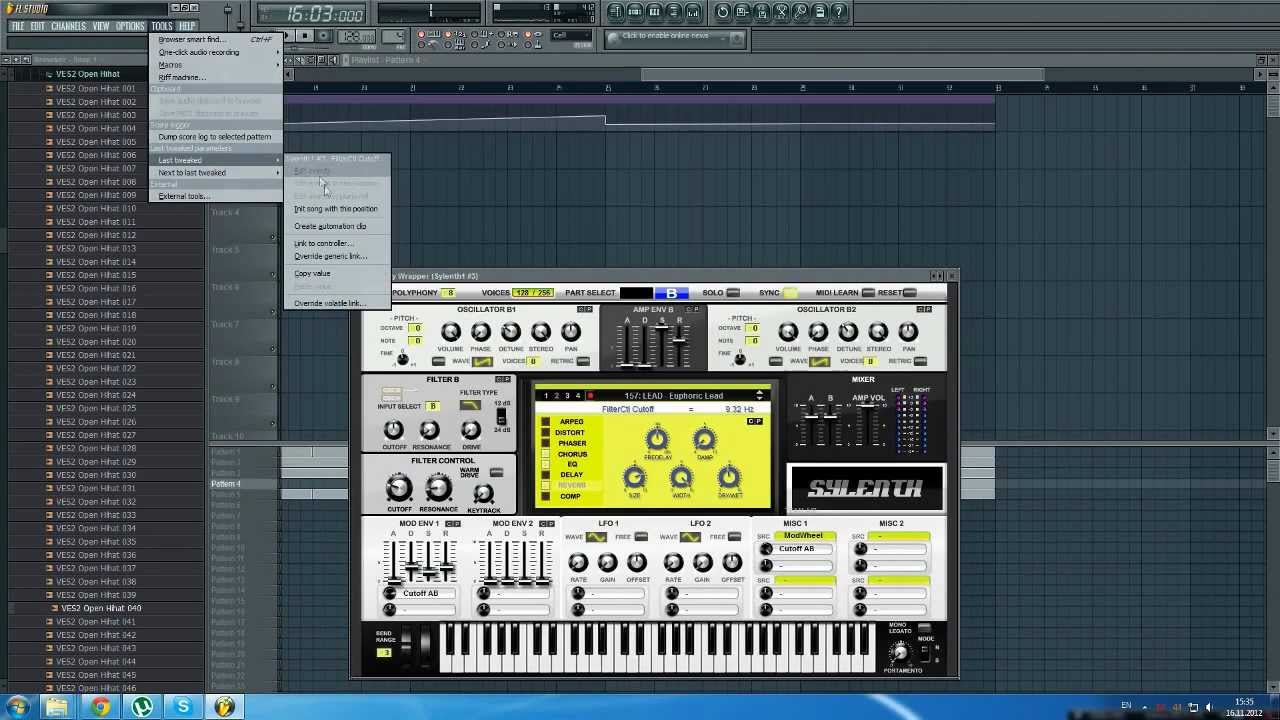
Task: Toggle the Warm Drive switch
Action: [496, 472]
